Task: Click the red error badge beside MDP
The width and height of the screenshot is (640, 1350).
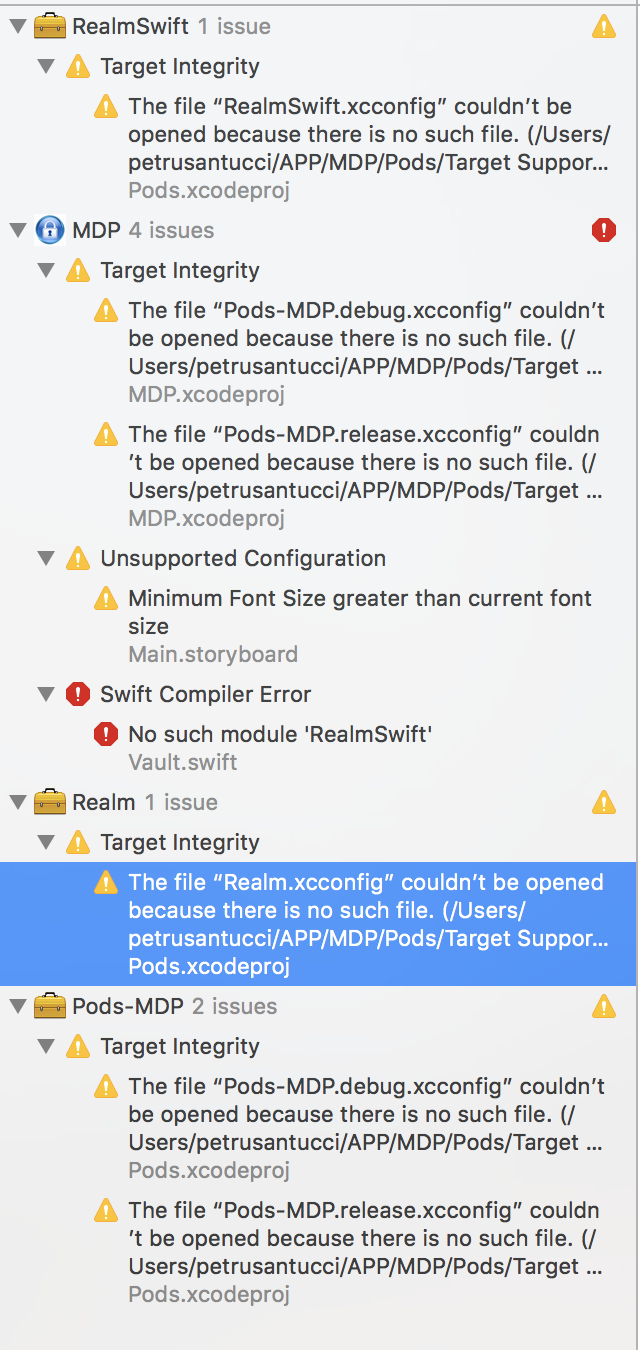Action: pos(604,231)
